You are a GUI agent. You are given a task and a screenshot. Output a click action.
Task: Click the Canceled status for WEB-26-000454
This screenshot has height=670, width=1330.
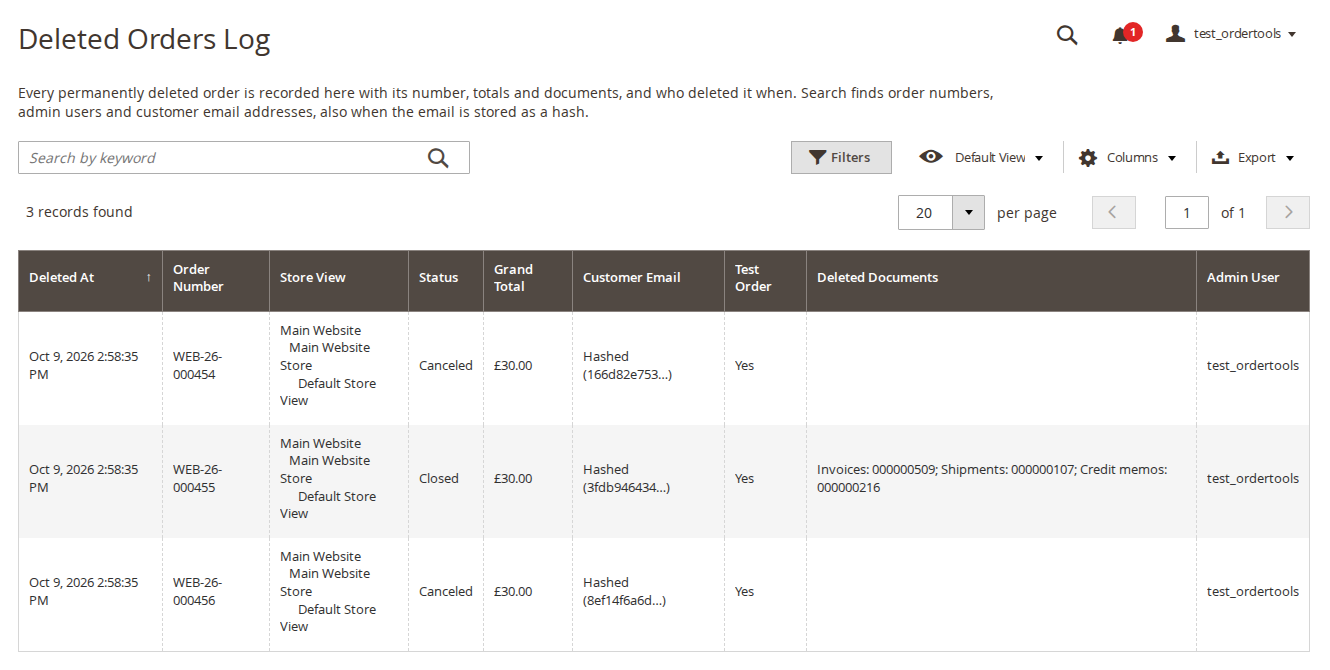click(446, 366)
